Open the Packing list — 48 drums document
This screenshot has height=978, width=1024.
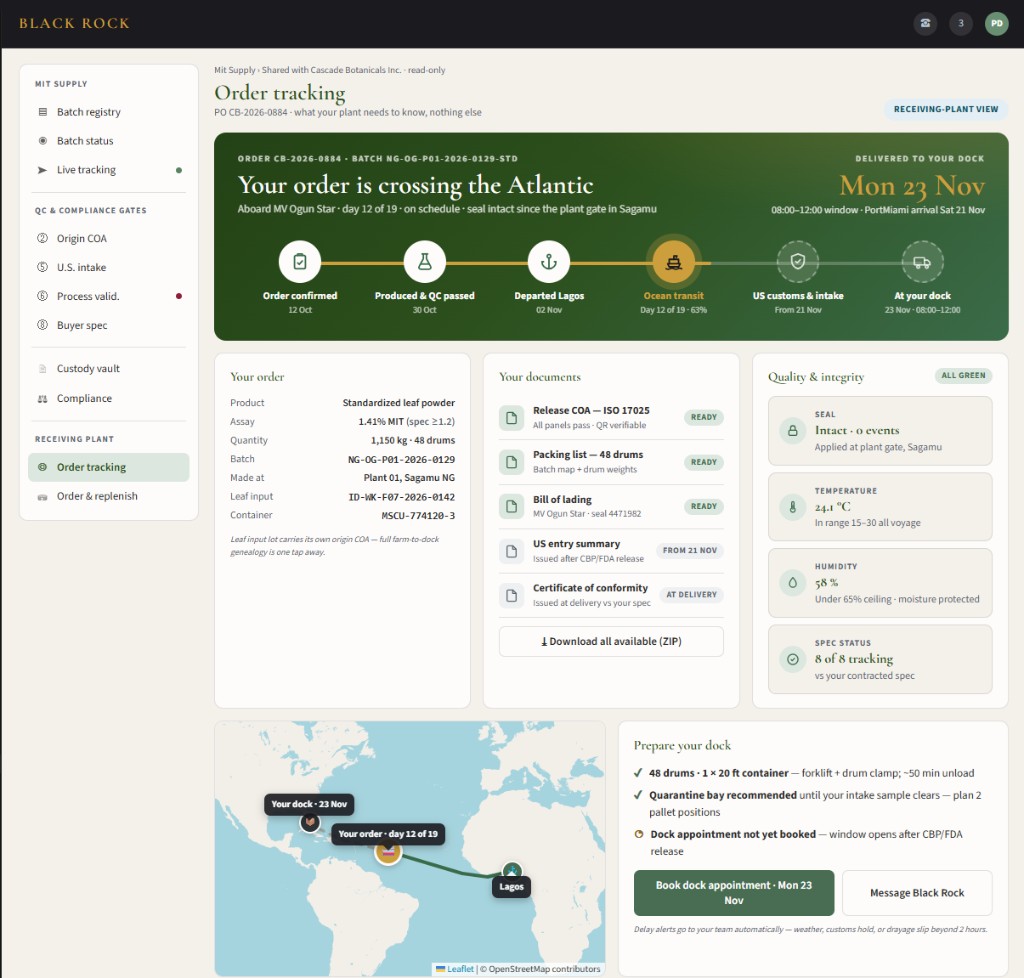point(611,462)
